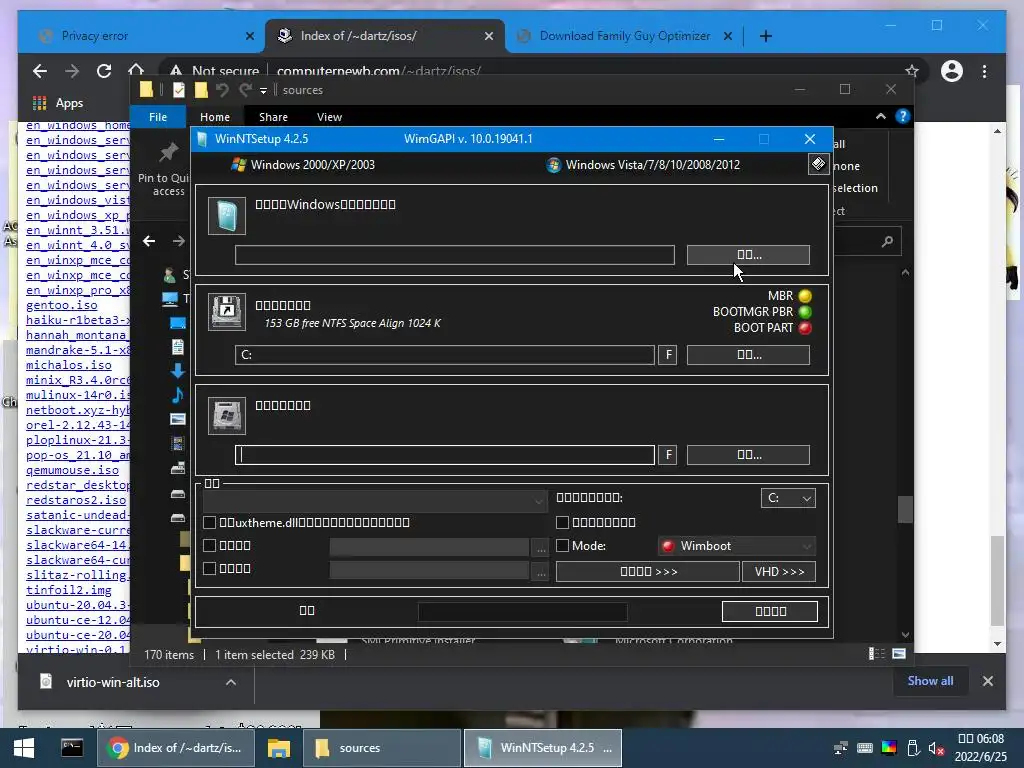Click the green BOOTMGR PBR status light
Viewport: 1024px width, 768px height.
click(805, 312)
